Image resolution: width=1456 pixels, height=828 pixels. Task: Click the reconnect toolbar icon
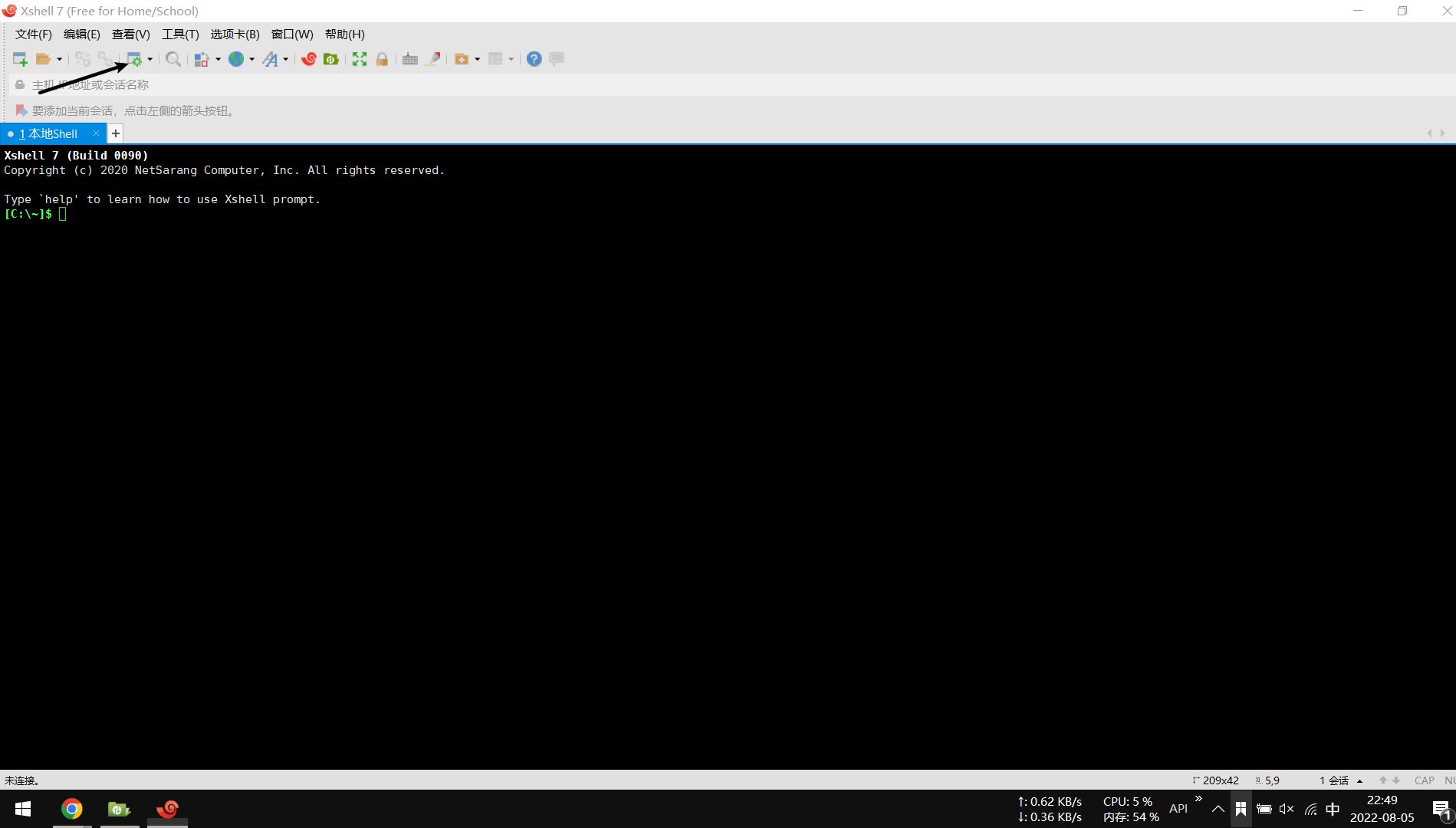[x=82, y=59]
